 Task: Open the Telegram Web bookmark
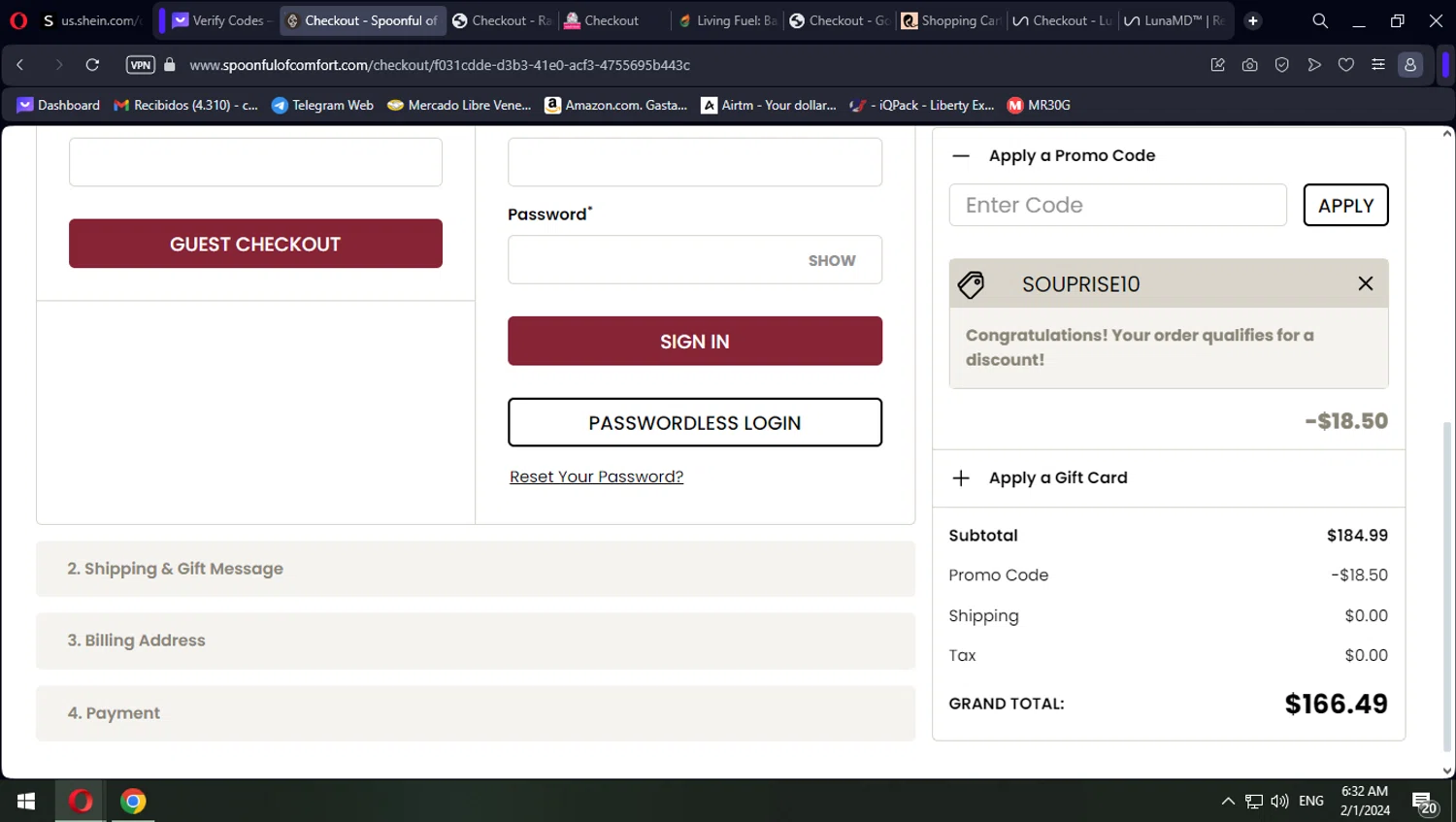pos(322,105)
